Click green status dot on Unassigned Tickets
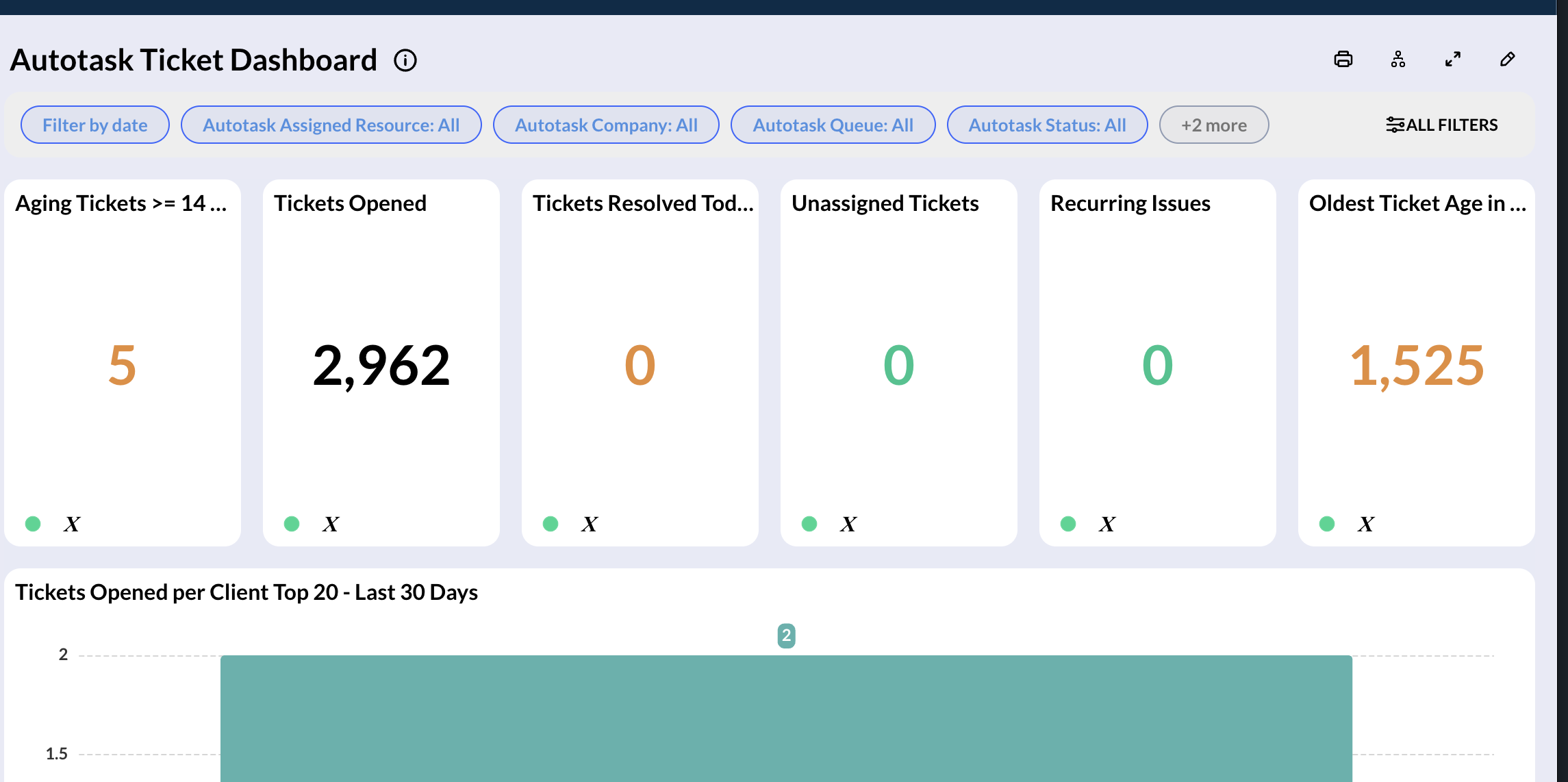This screenshot has width=1568, height=782. (809, 524)
